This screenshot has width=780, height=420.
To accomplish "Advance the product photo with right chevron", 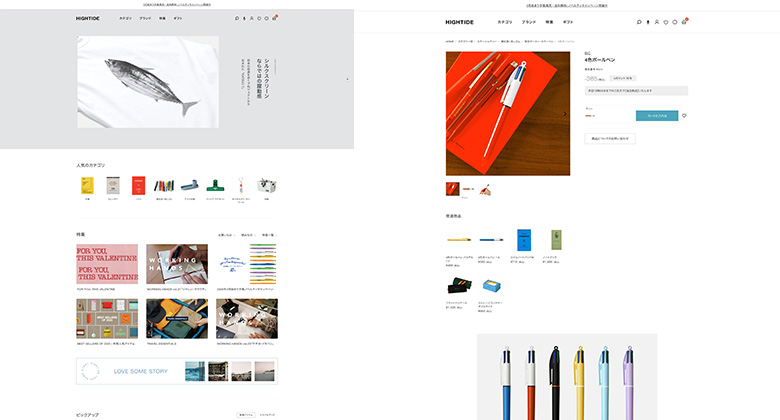I will [x=565, y=113].
